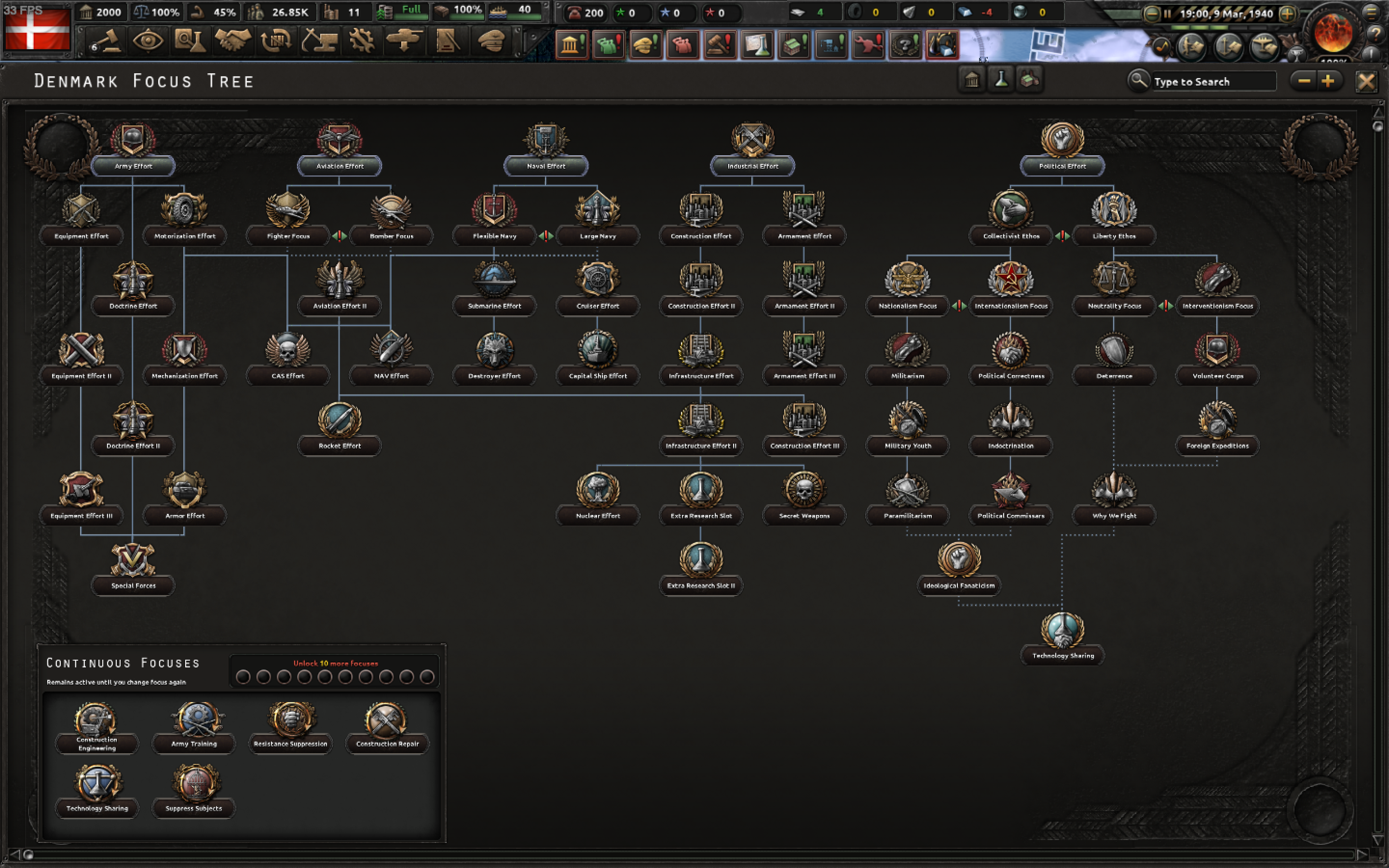Select the Army Effort focus
This screenshot has width=1389, height=868.
(133, 149)
